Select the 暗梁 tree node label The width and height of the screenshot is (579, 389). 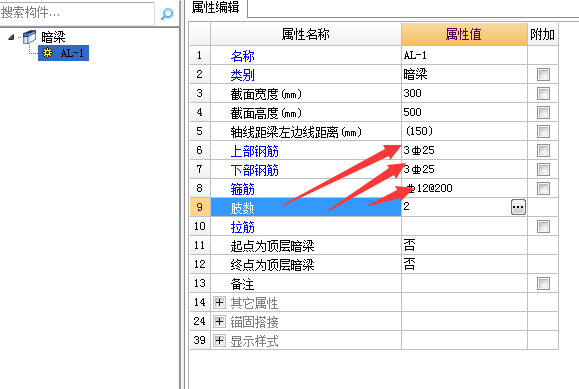(53, 37)
